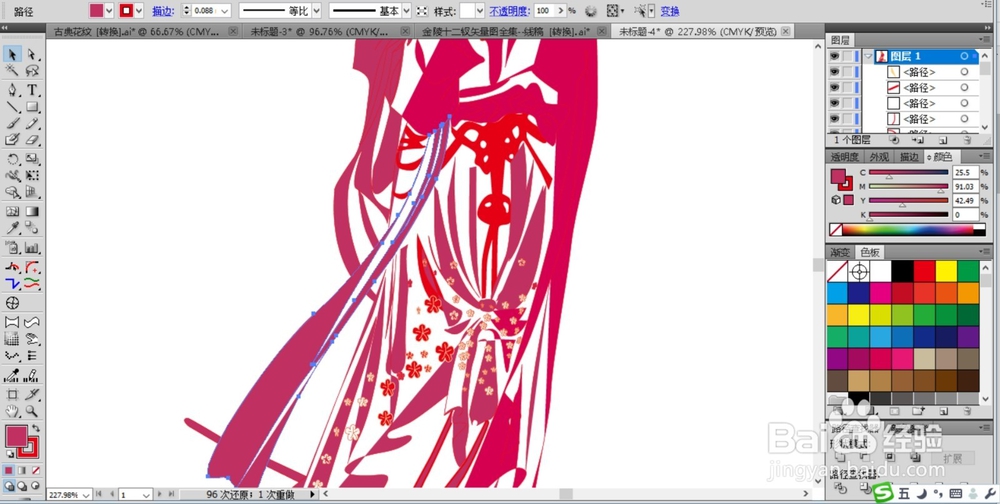
Task: Toggle visibility of the second <路径> item
Action: click(834, 87)
